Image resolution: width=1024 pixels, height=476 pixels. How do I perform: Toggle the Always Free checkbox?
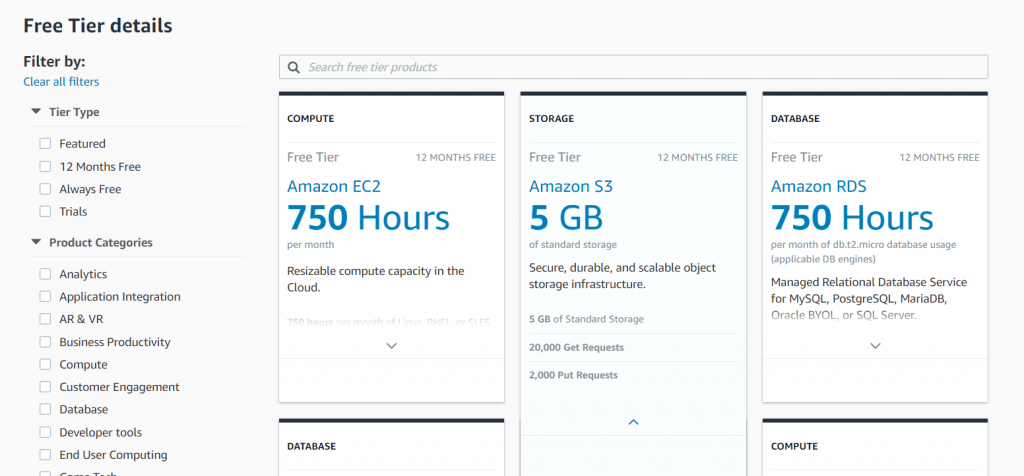tap(45, 189)
